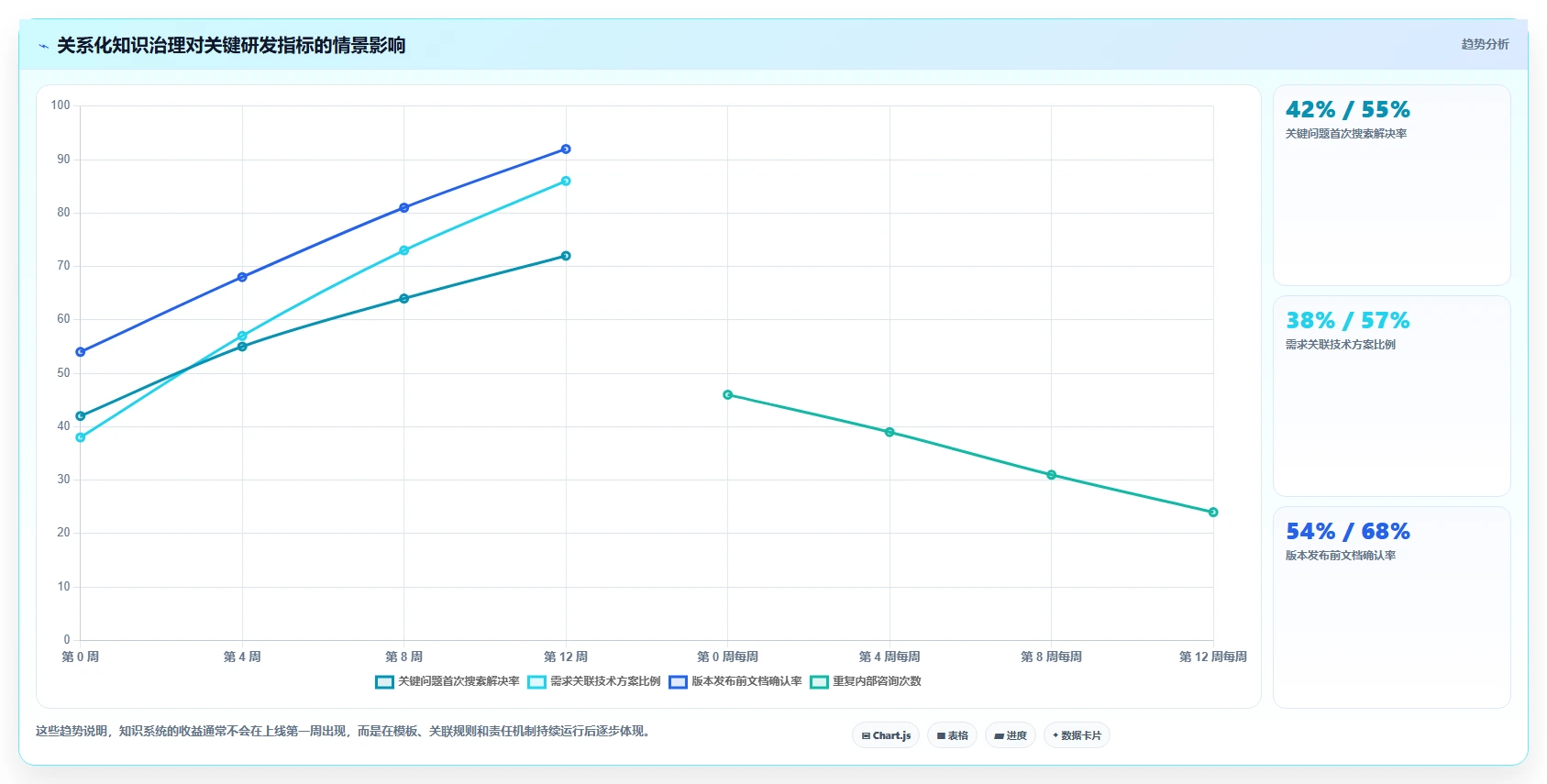Toggle the 关键问题首次搜索解决率 legend item
Screen dimensions: 1547x784
[448, 681]
